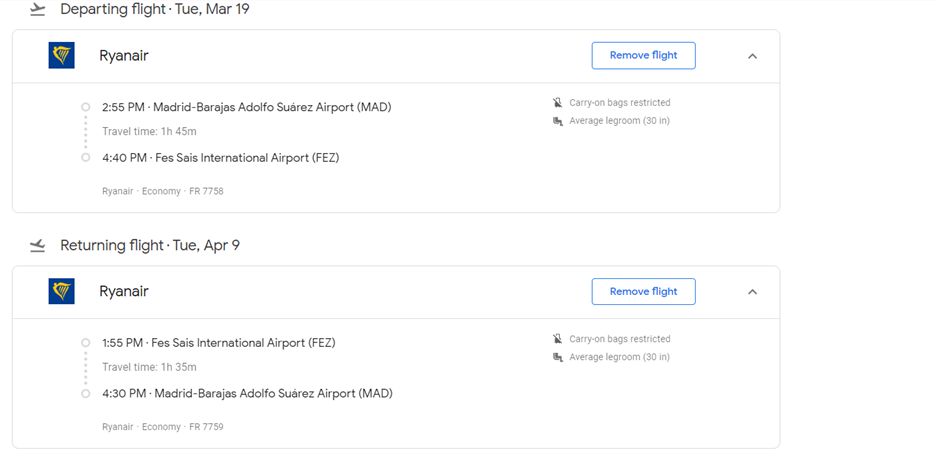Select the Returning flight Tue, Apr 9 heading
This screenshot has width=936, height=462.
coord(149,246)
